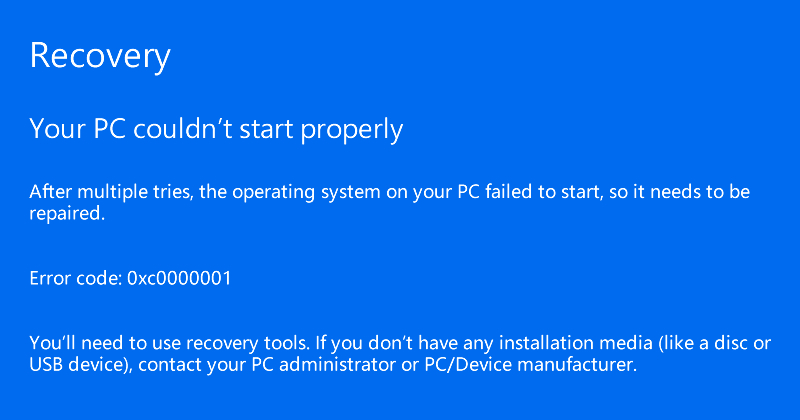Viewport: 800px width, 420px height.
Task: Click the Recovery heading
Action: tap(100, 57)
